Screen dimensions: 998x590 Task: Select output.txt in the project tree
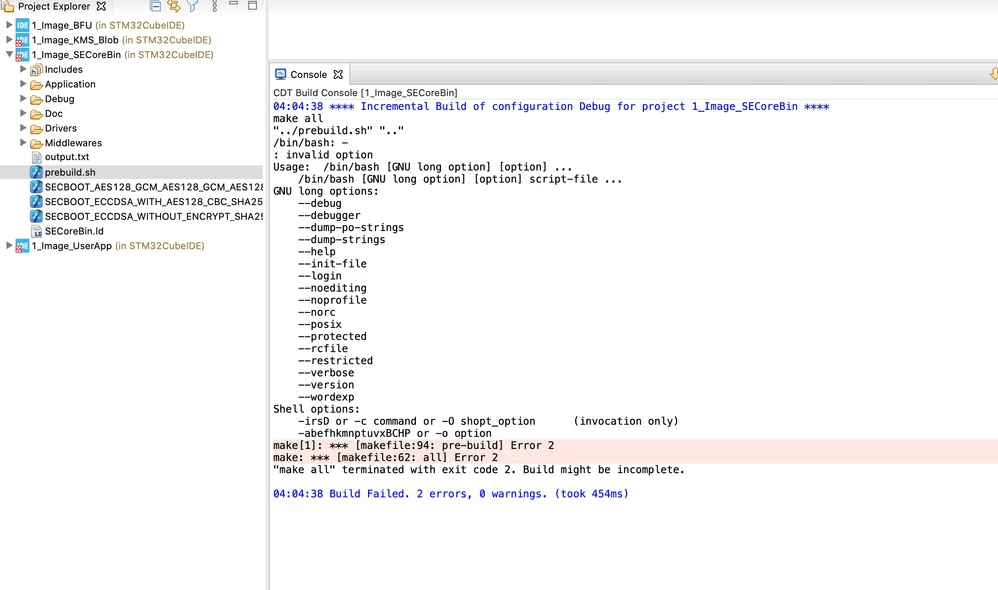coord(66,157)
